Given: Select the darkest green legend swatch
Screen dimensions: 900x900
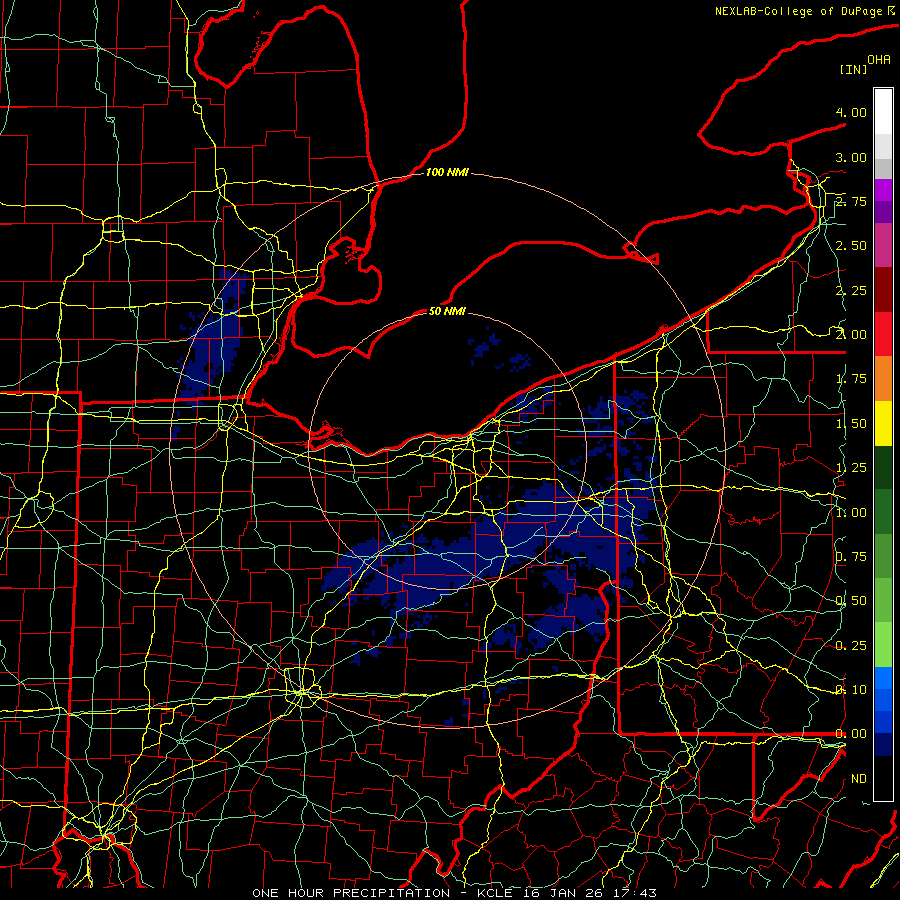Looking at the screenshot, I should (x=883, y=467).
